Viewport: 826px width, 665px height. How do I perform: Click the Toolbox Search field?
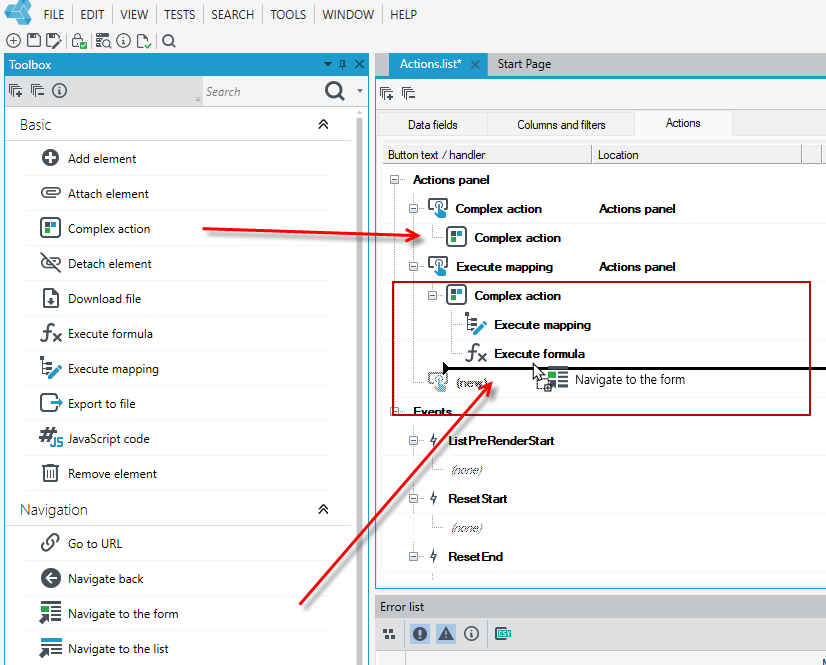(262, 92)
